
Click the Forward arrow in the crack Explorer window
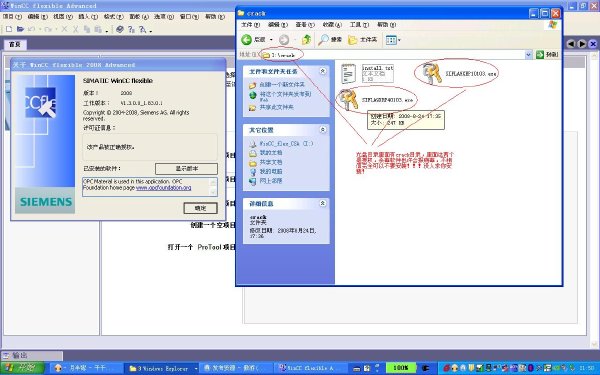tap(284, 39)
